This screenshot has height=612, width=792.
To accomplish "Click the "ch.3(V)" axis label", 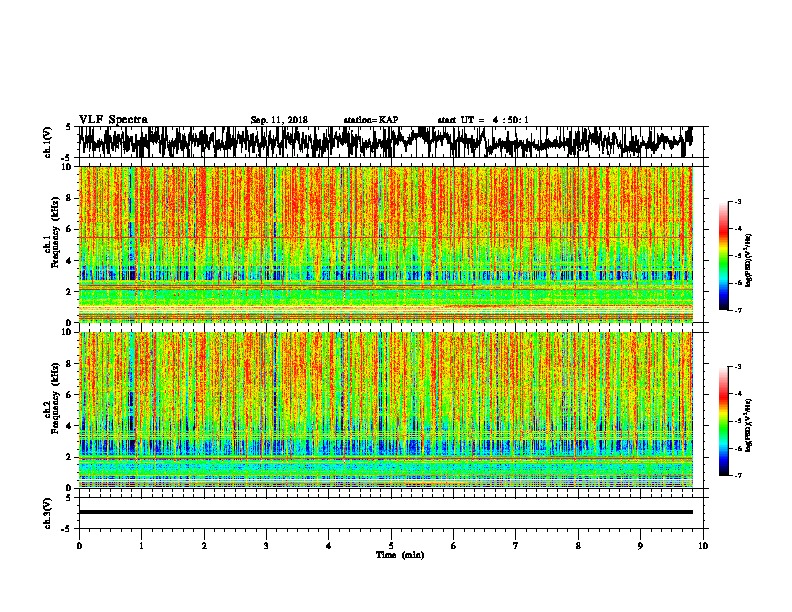I will 48,513.
